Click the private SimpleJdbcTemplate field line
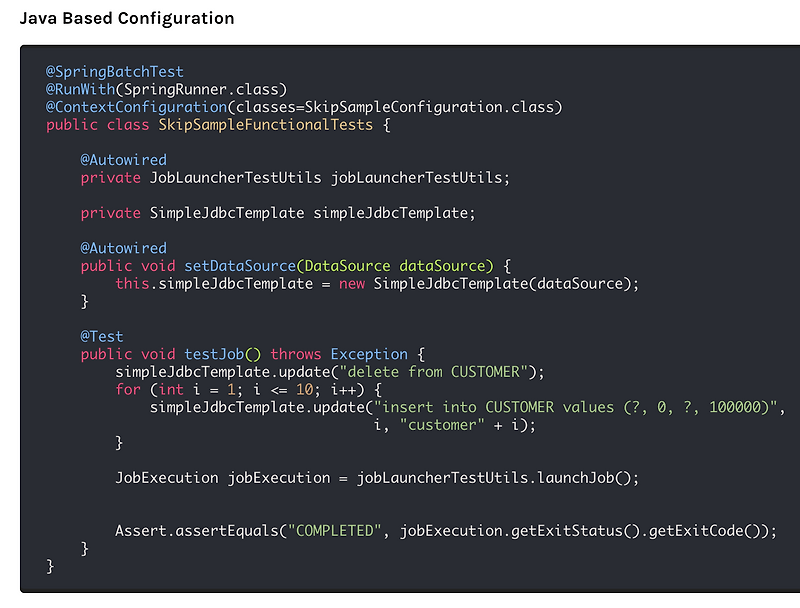This screenshot has height=608, width=800. pyautogui.click(x=278, y=213)
